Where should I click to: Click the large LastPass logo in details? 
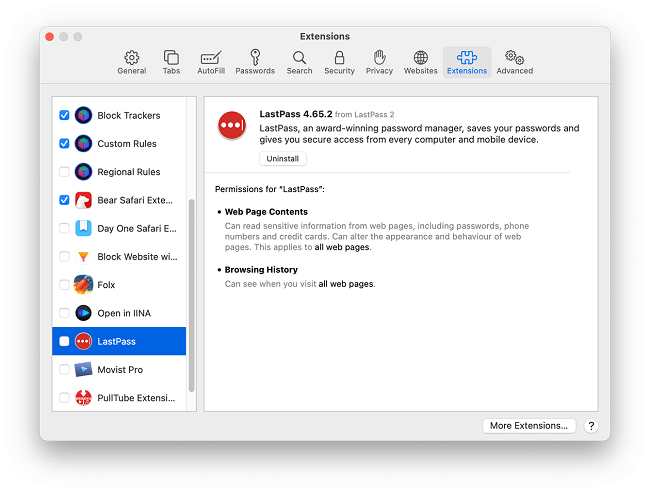[232, 125]
